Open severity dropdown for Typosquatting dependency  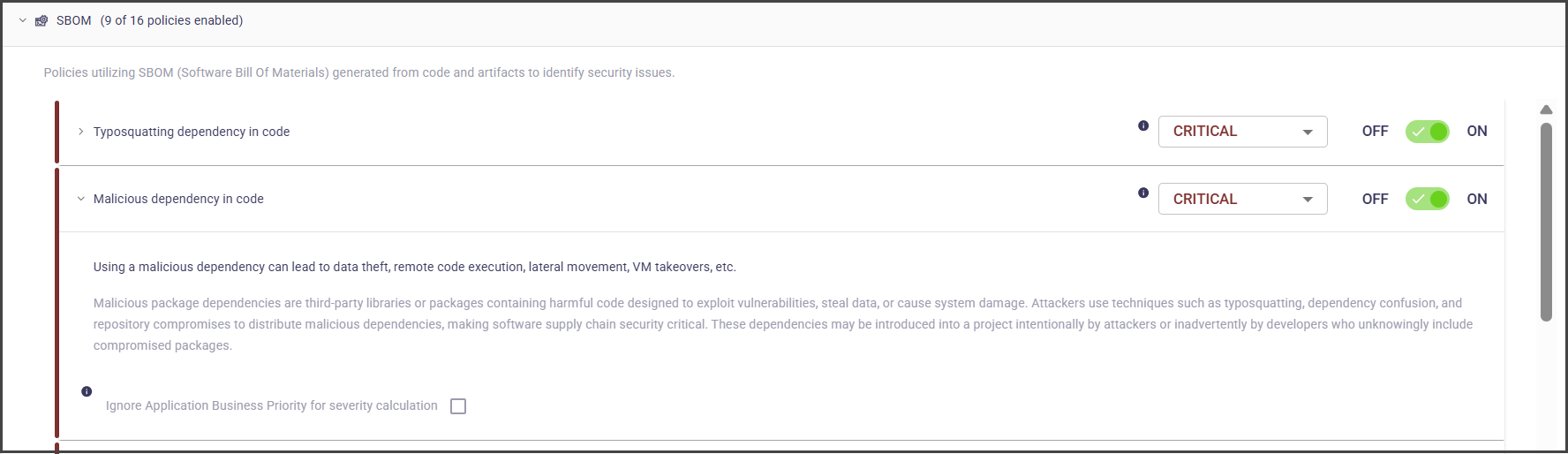coord(1242,132)
